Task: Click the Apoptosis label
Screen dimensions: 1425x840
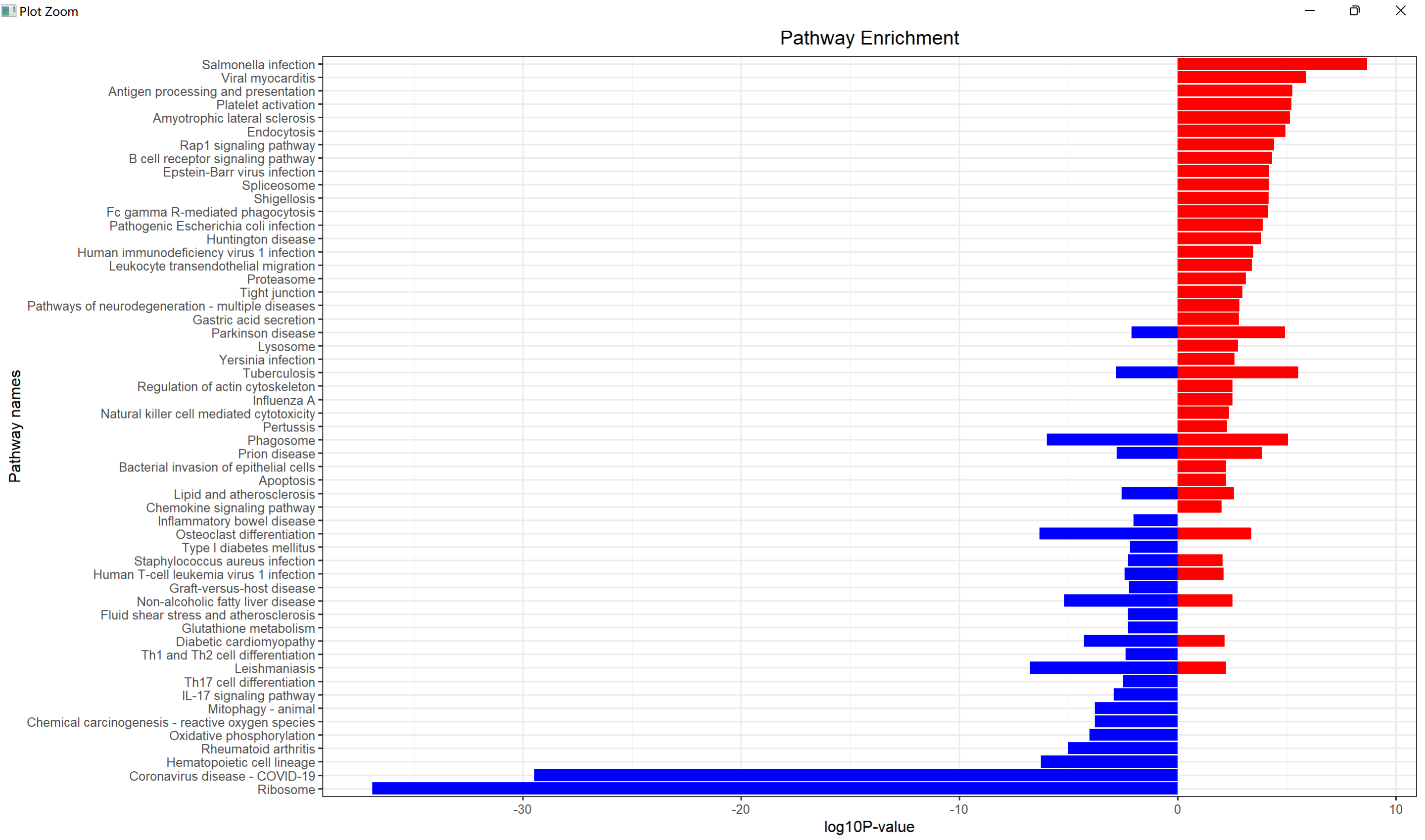Action: point(287,480)
